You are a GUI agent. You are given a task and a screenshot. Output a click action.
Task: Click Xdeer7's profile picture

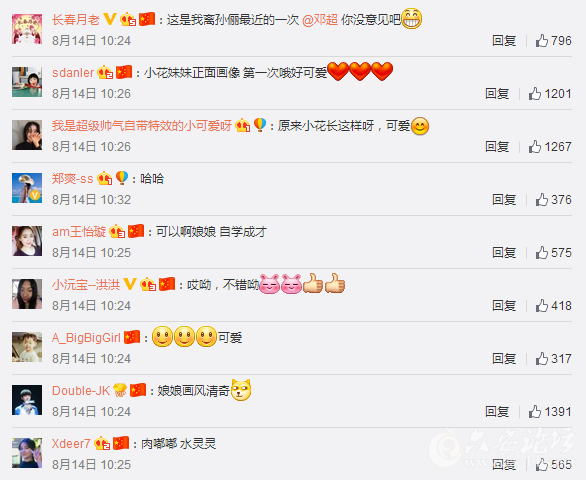coord(27,453)
